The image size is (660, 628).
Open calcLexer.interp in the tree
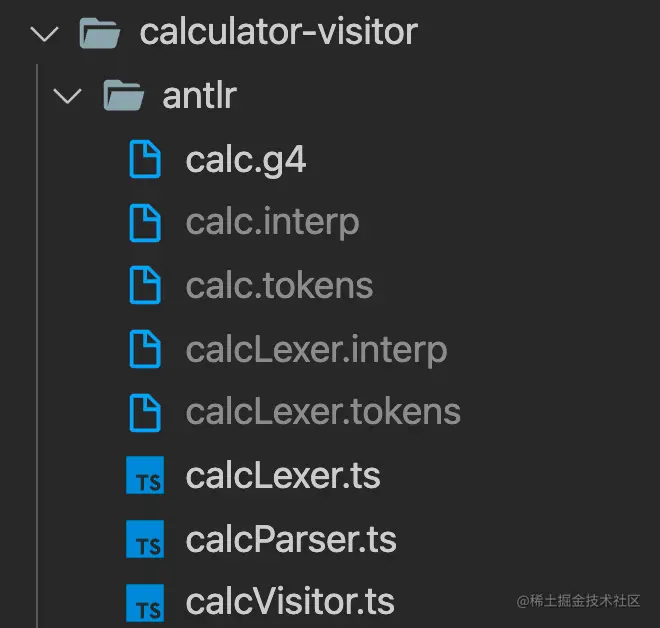[x=317, y=350]
